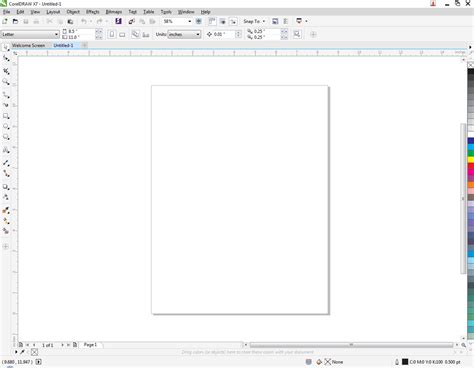474x368 pixels.
Task: Select the Crop tool
Action: (6, 71)
